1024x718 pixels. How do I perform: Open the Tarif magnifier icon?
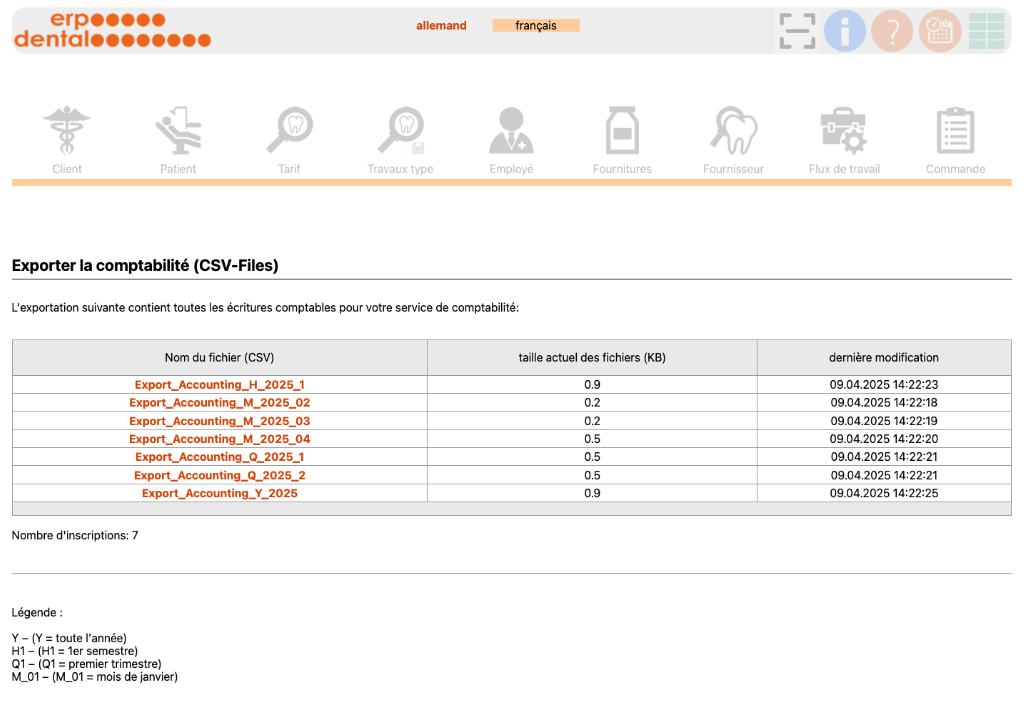point(289,130)
